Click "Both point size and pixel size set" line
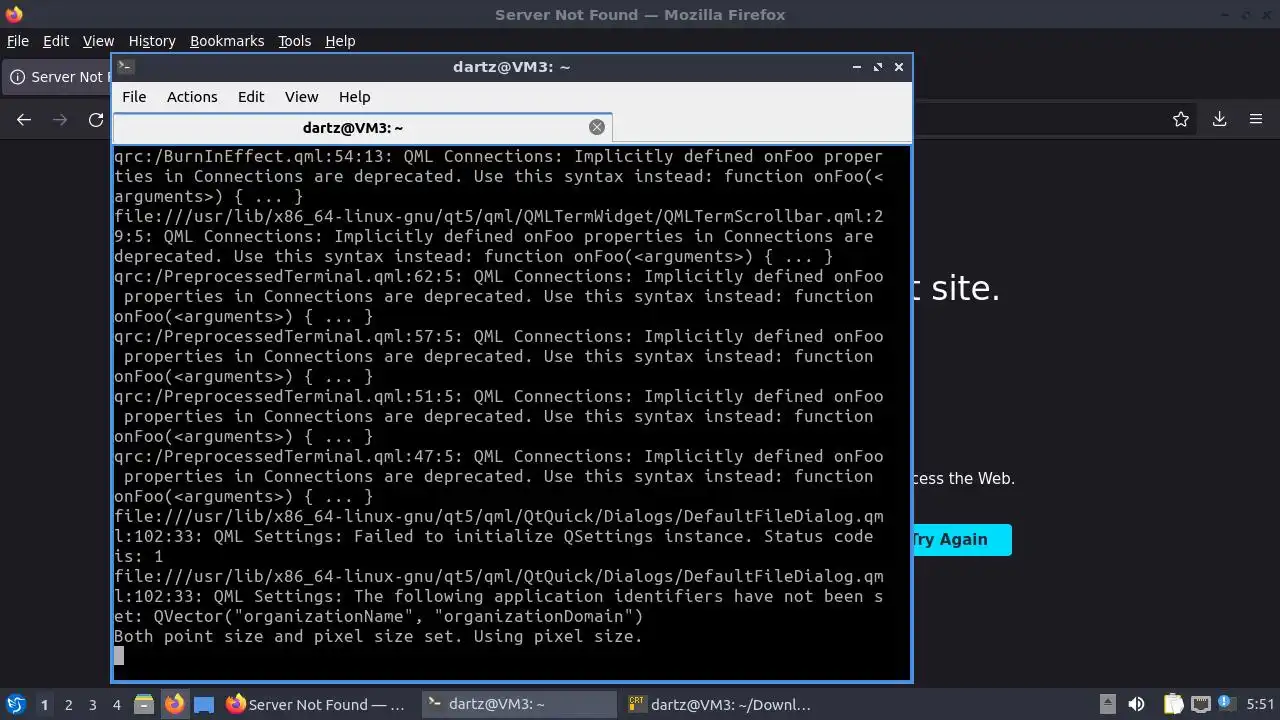 [378, 636]
